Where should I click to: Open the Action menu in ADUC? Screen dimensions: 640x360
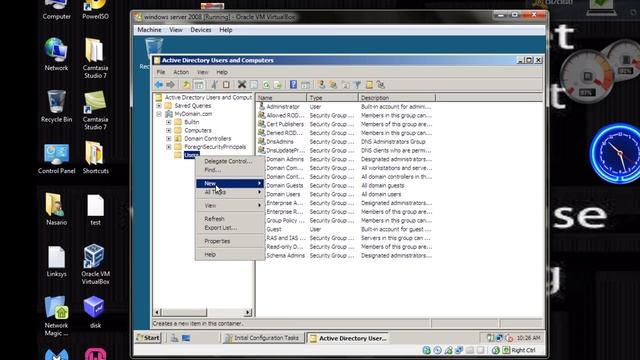tap(181, 72)
